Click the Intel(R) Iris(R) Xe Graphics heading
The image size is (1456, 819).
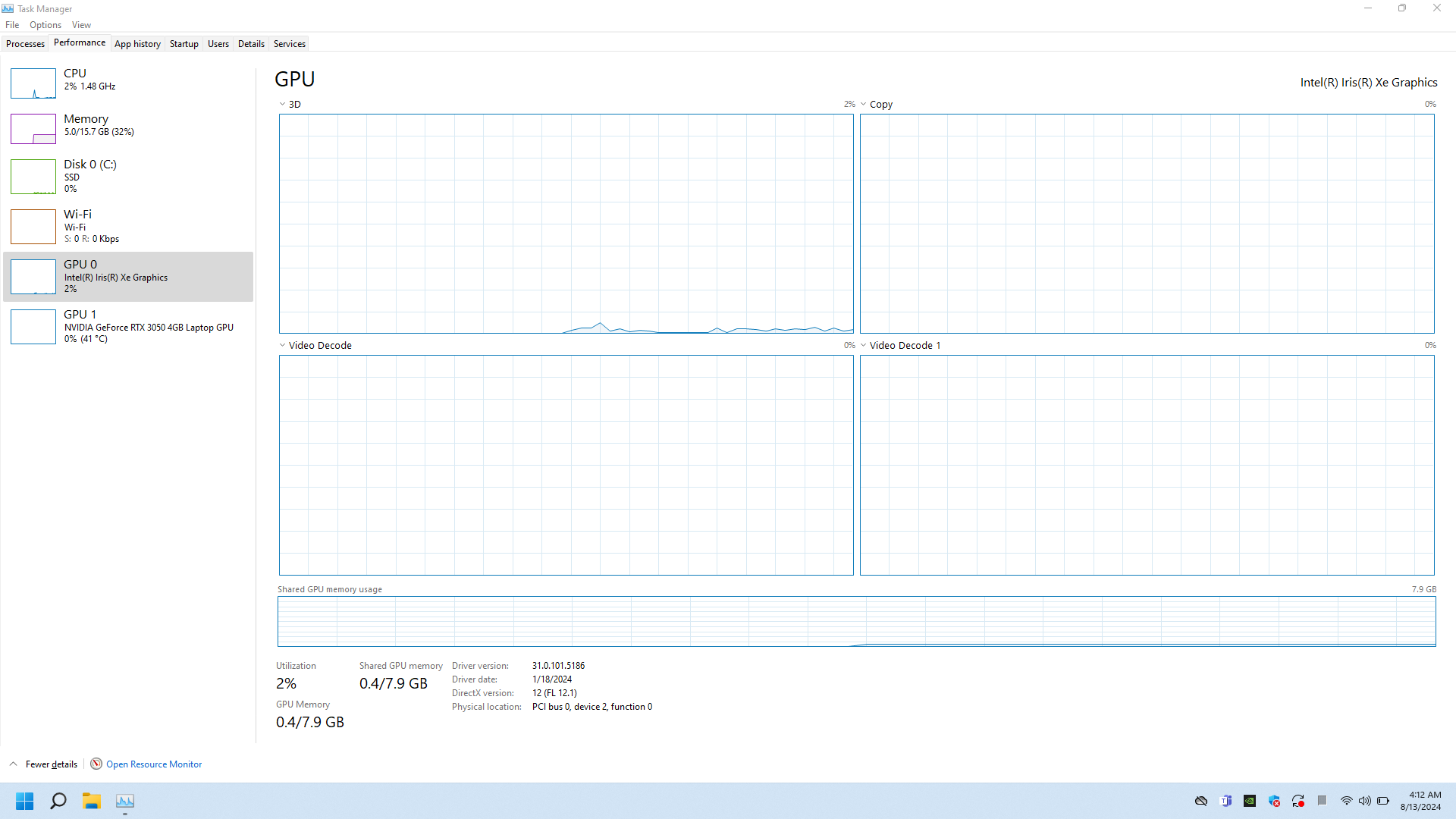point(1369,83)
